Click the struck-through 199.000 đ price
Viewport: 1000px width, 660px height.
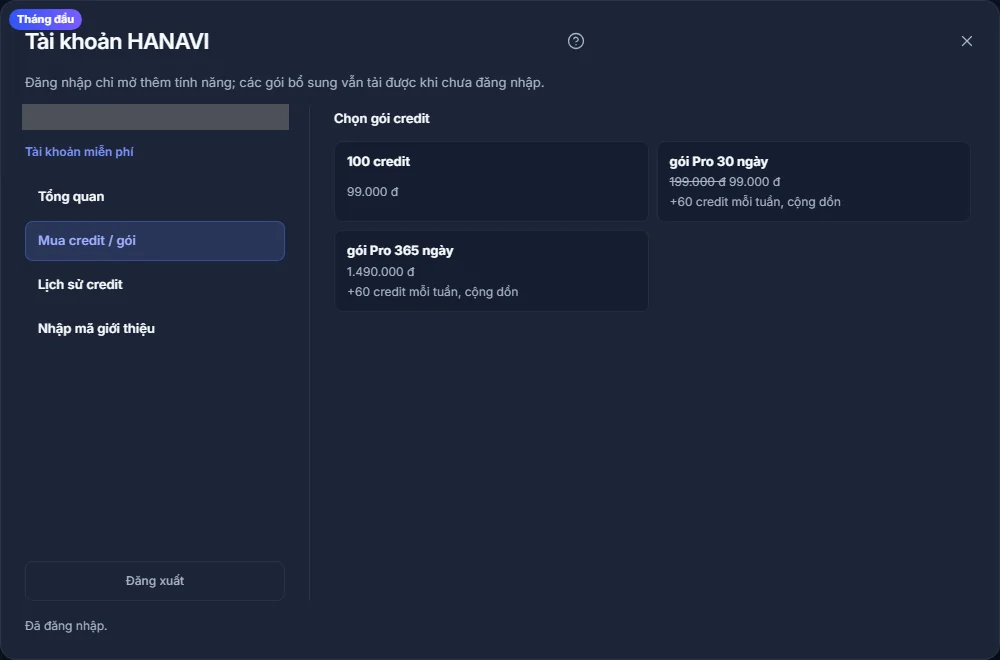point(697,182)
